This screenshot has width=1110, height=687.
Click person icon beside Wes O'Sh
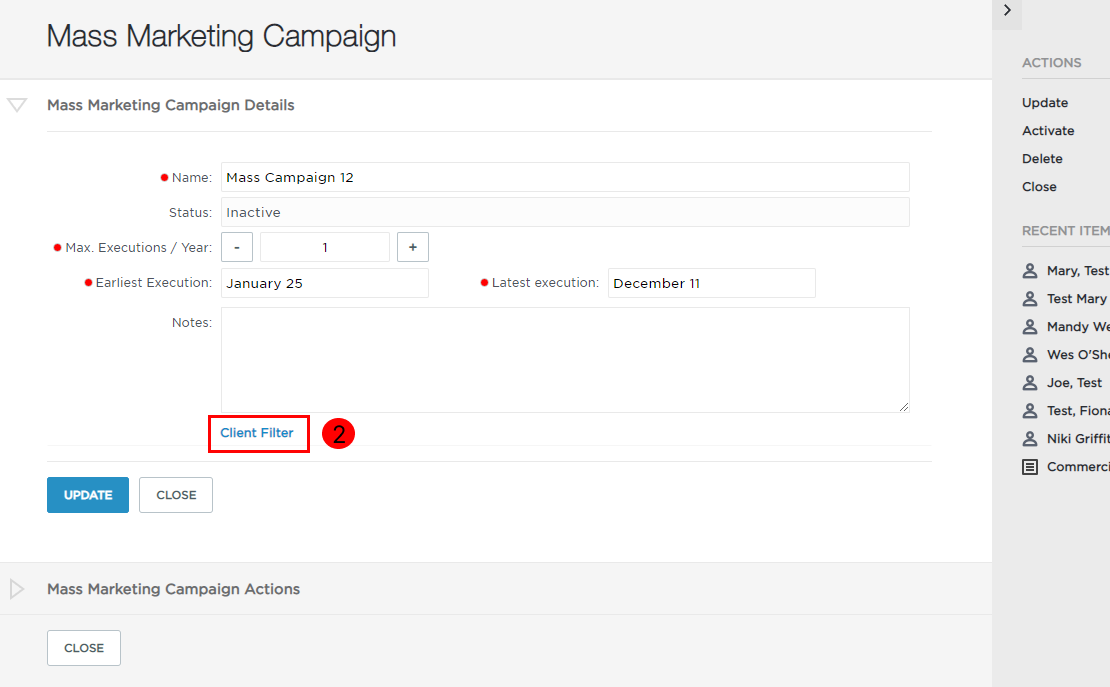[x=1030, y=355]
